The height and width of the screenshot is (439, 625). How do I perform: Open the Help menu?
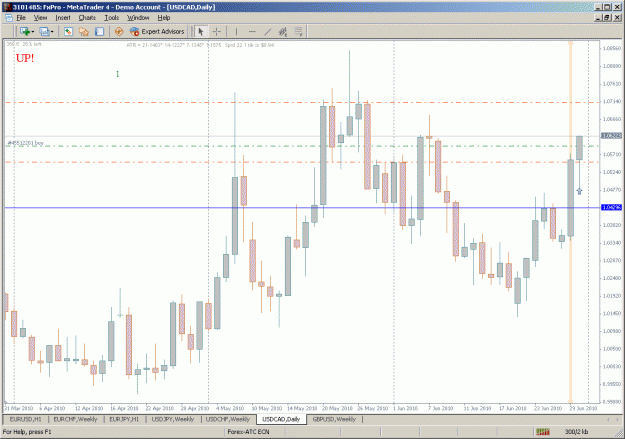click(164, 18)
